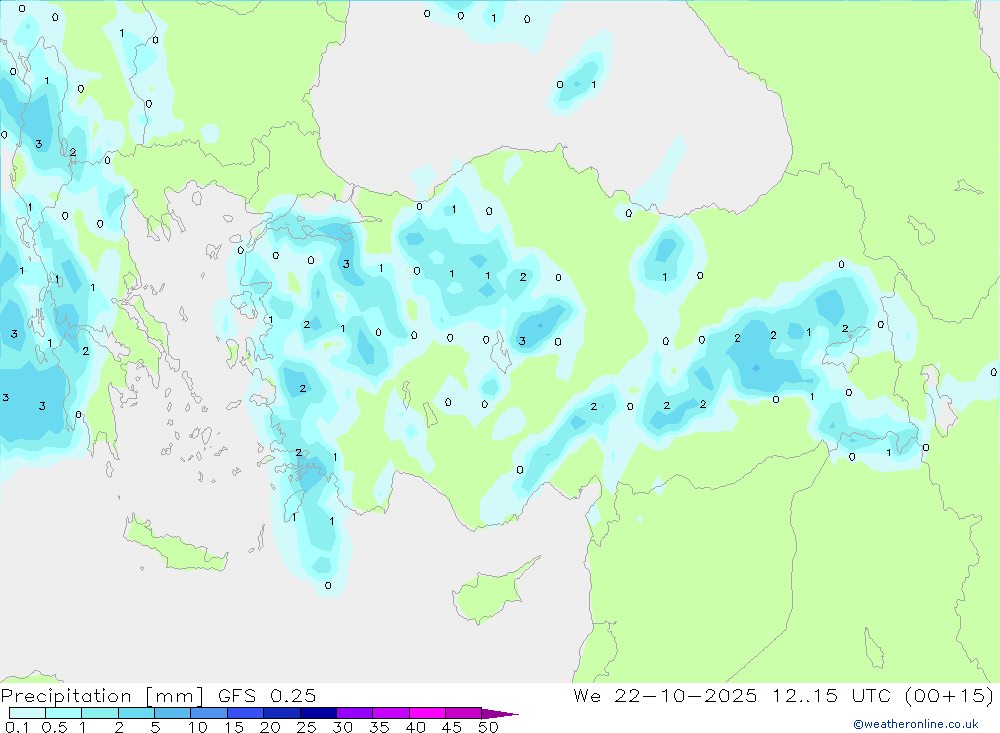Click the 1–2 mm legend color swatch
The width and height of the screenshot is (1000, 733).
(100, 713)
